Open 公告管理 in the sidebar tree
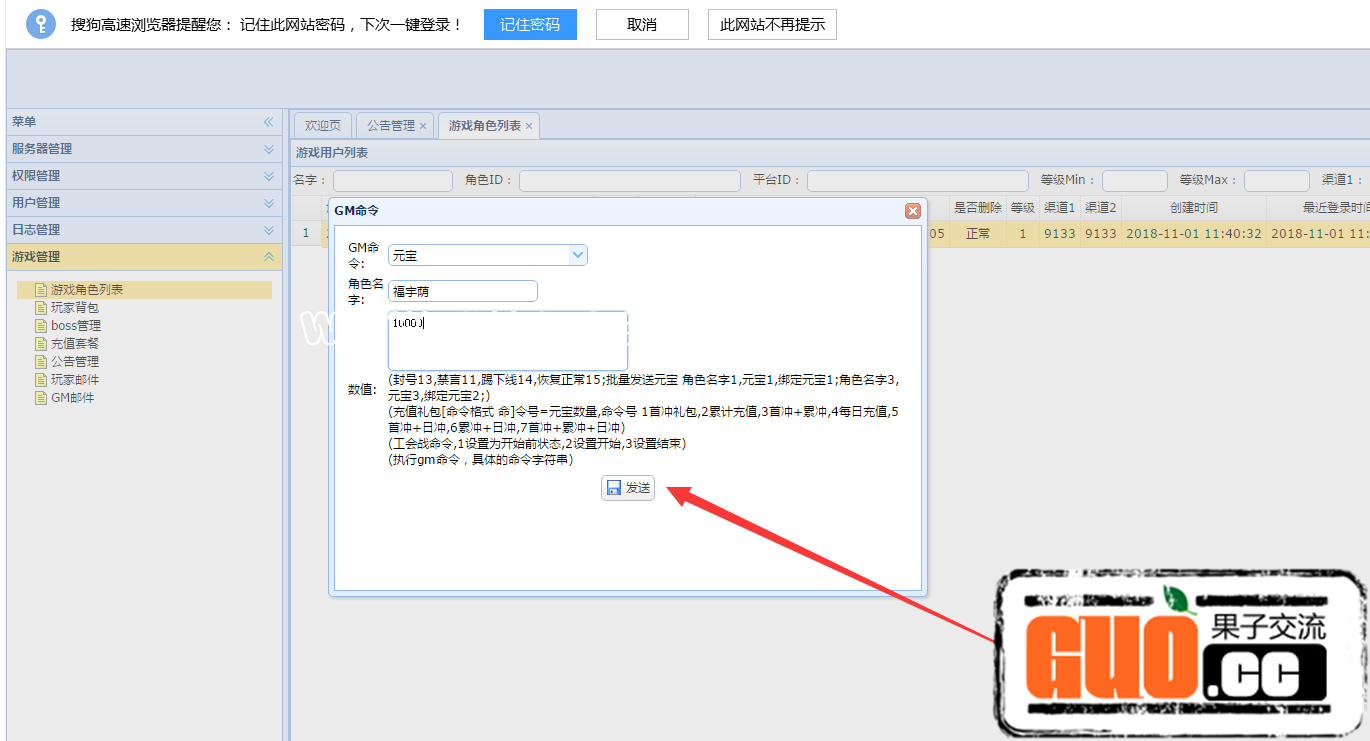The width and height of the screenshot is (1370, 741). tap(75, 362)
